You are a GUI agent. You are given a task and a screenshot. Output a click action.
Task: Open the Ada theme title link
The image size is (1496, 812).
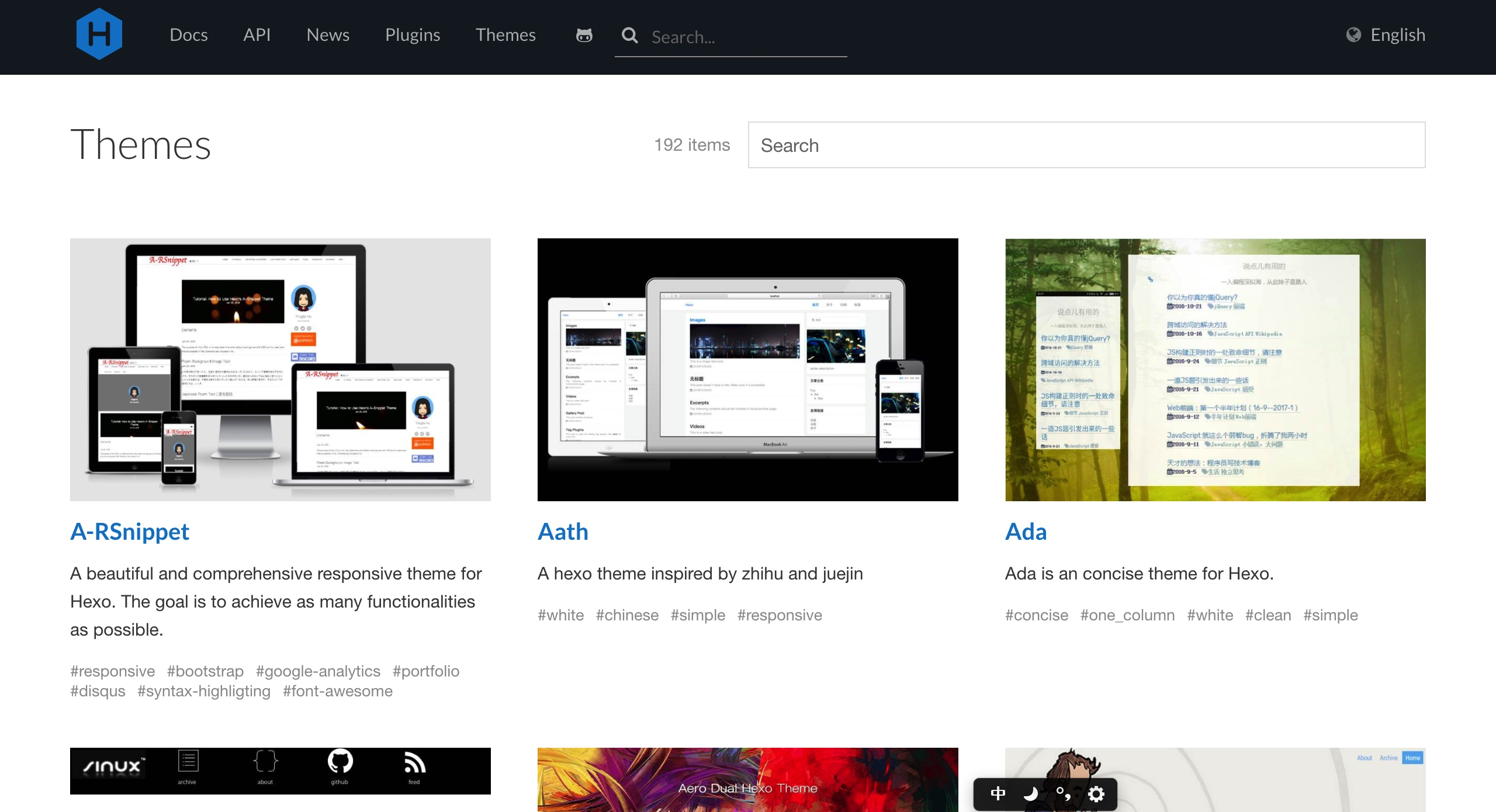(1026, 532)
